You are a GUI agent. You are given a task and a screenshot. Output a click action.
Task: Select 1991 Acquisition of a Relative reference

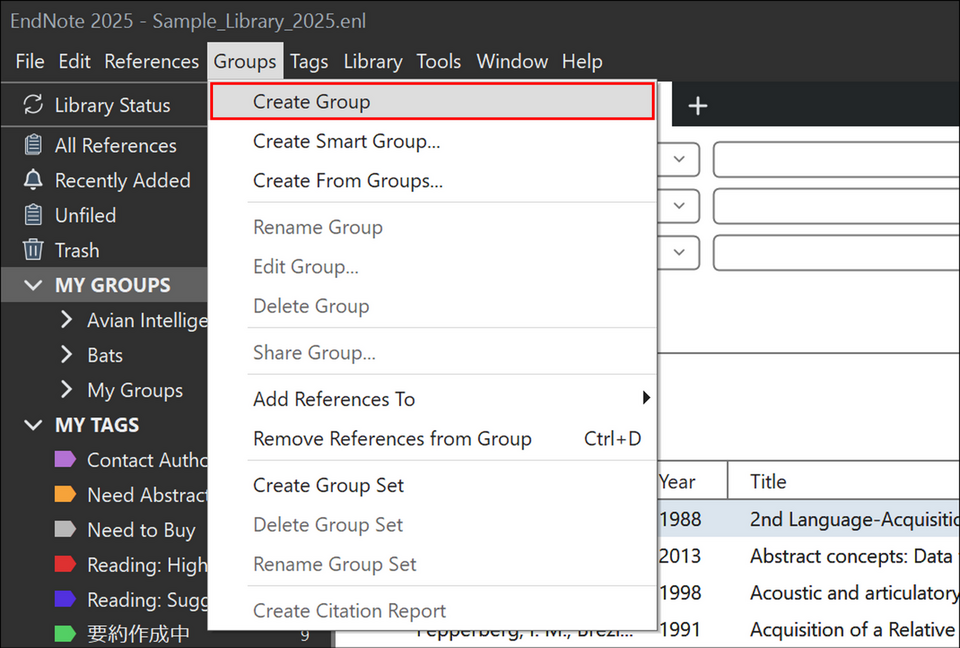808,630
